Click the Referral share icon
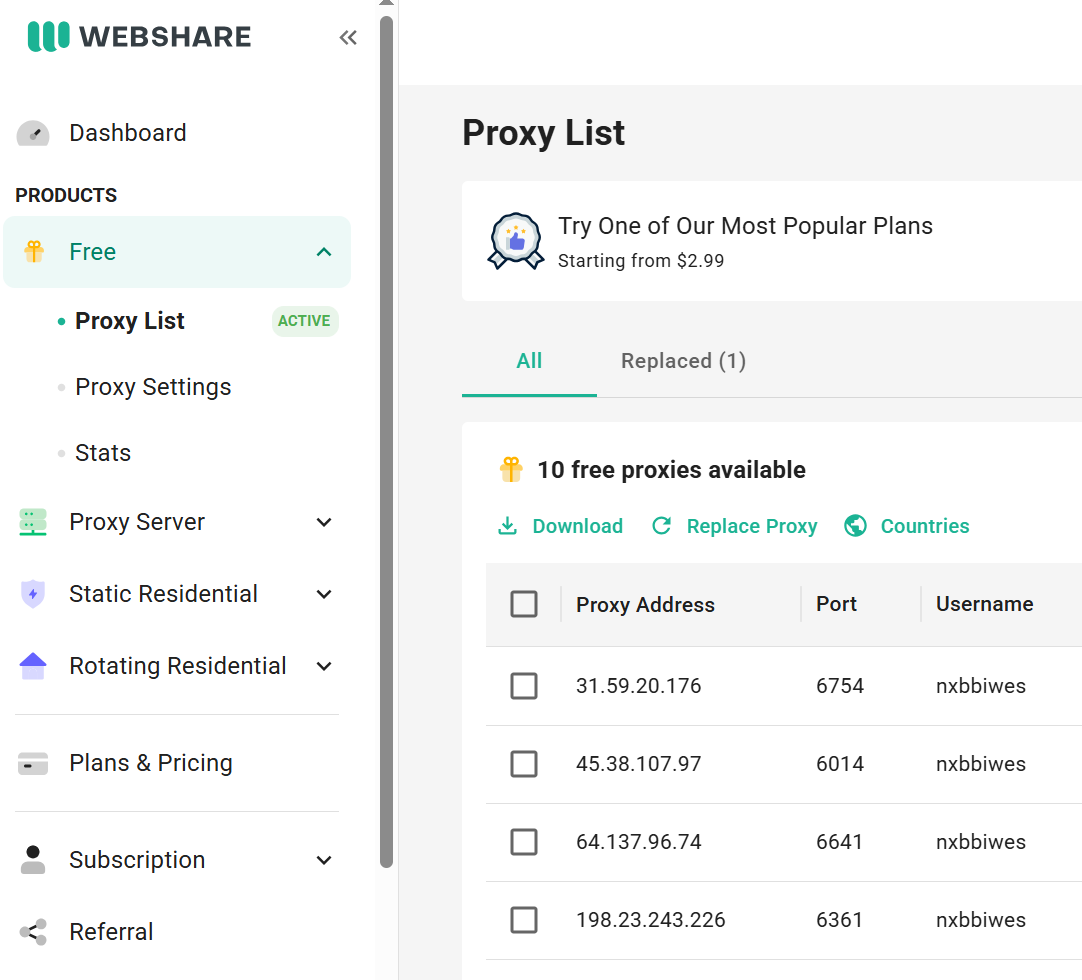The width and height of the screenshot is (1082, 980). (x=33, y=932)
